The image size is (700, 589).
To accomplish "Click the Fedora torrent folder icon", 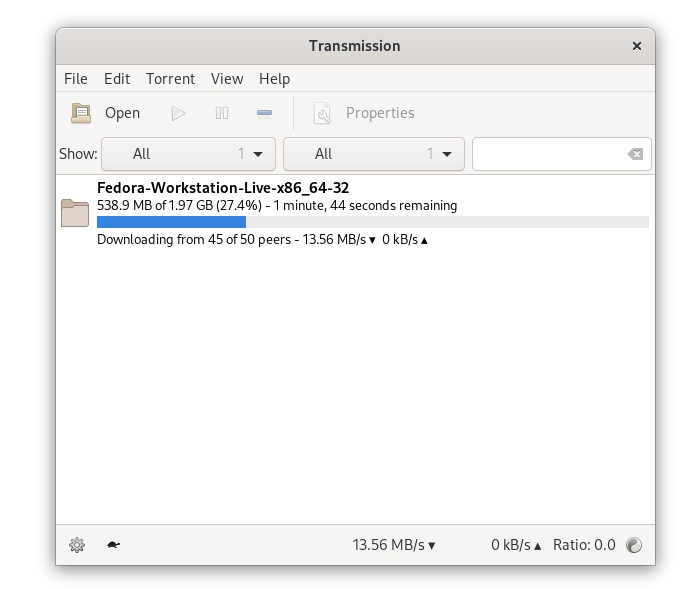I will point(75,213).
